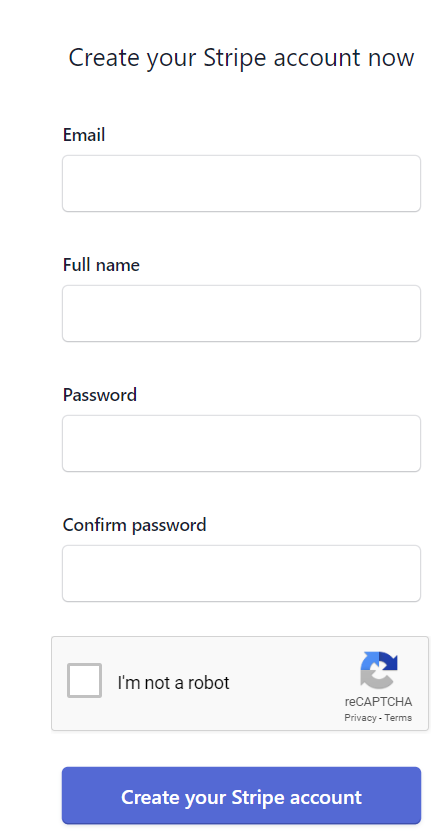Submit with Create your Stripe account button
The height and width of the screenshot is (833, 448).
(241, 795)
